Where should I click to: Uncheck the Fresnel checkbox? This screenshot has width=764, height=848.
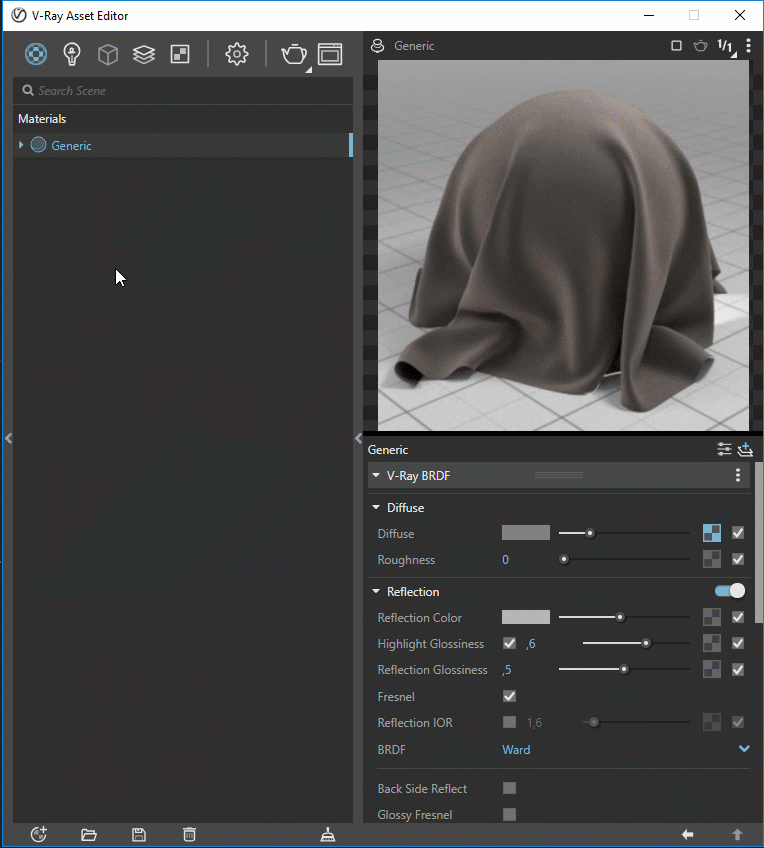509,696
